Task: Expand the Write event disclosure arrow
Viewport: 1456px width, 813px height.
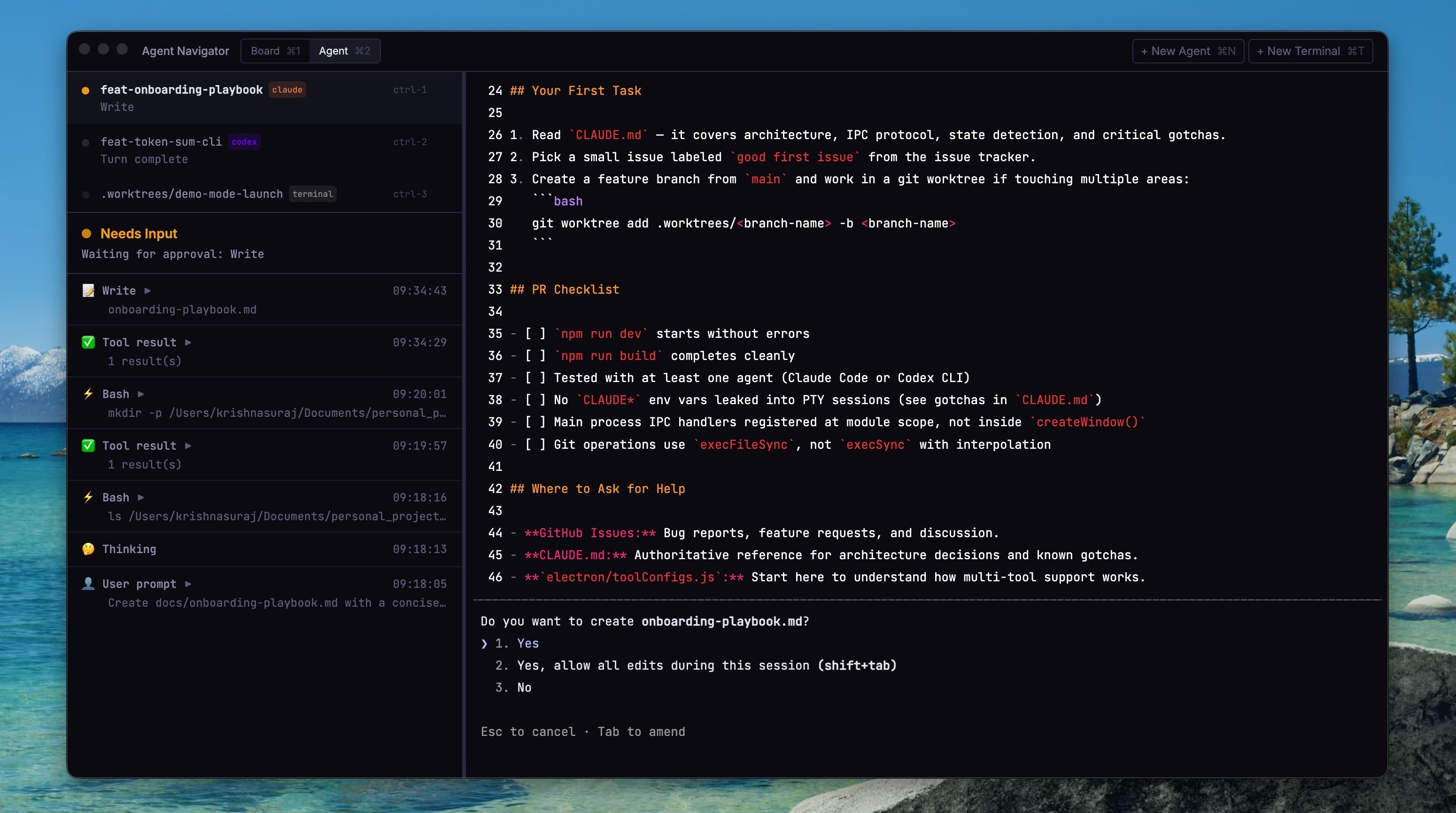Action: (147, 290)
